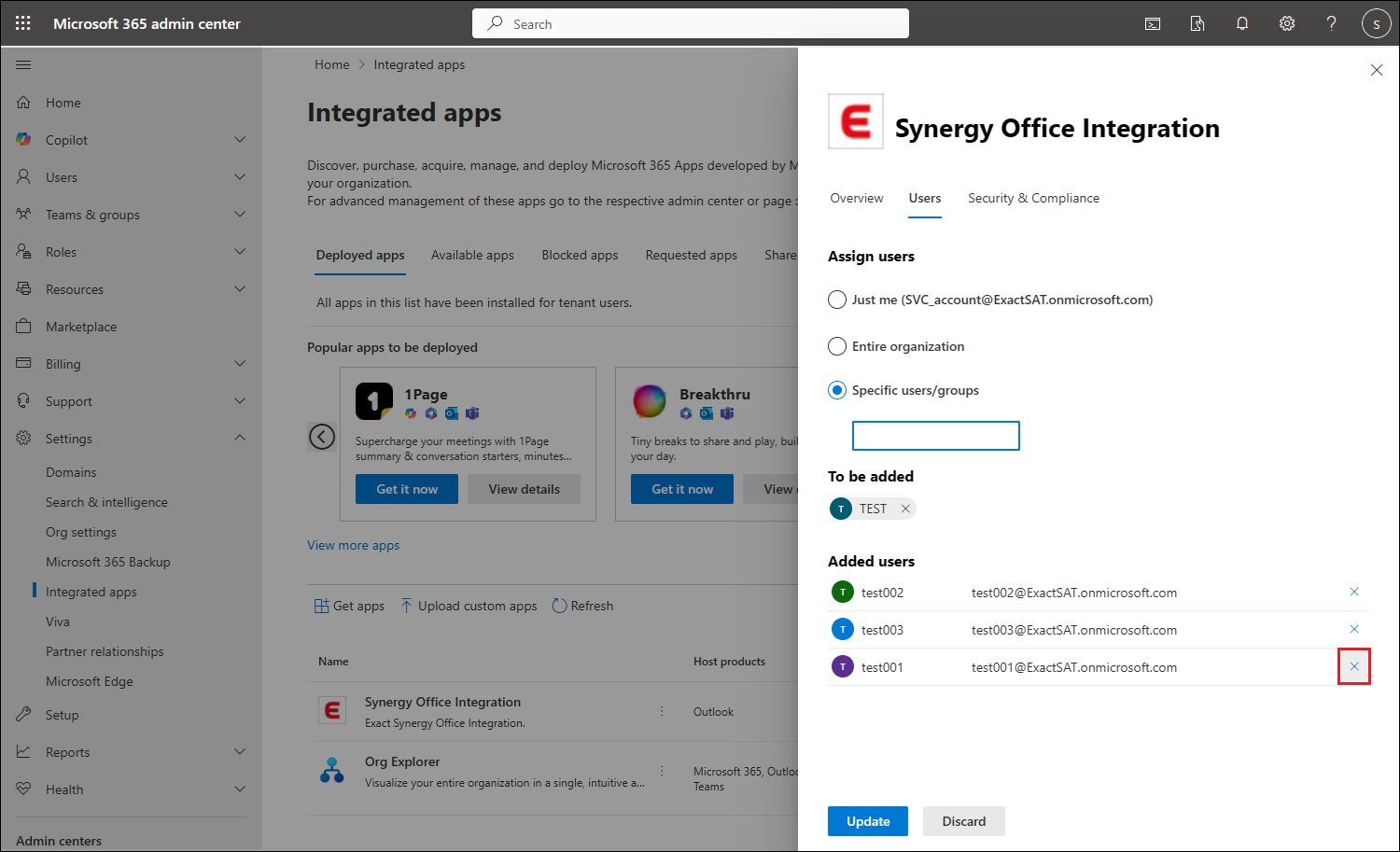Click the specific users search field
The image size is (1400, 852).
click(x=935, y=436)
